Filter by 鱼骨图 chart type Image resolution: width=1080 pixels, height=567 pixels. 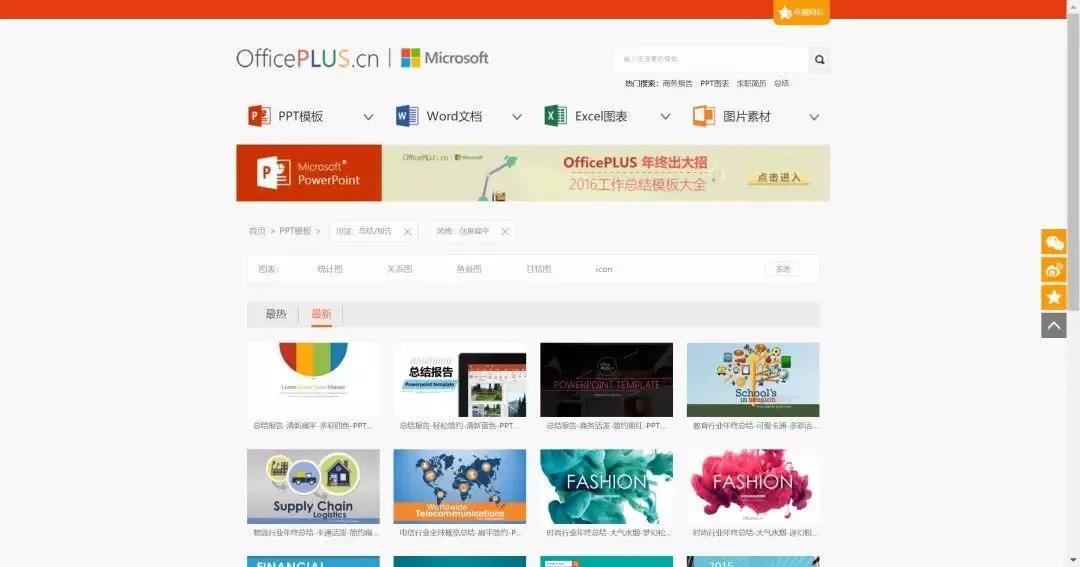469,269
